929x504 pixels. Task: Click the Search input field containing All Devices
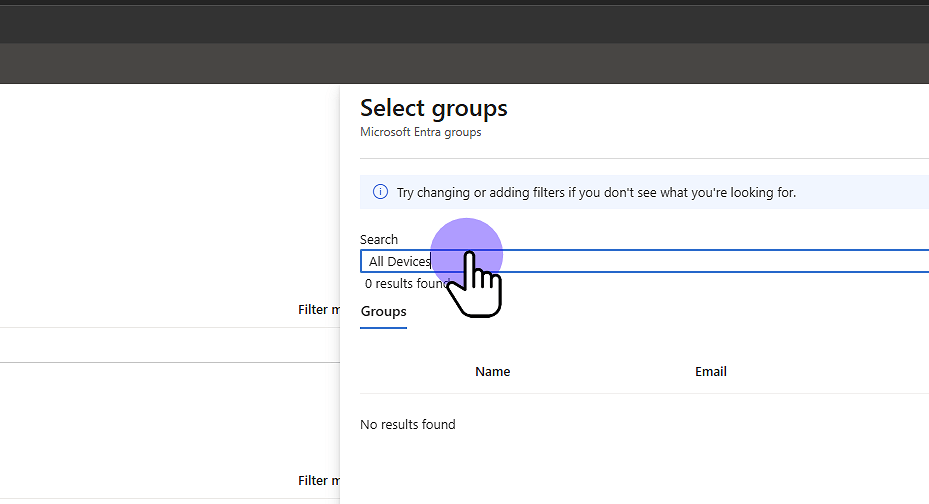pyautogui.click(x=645, y=261)
